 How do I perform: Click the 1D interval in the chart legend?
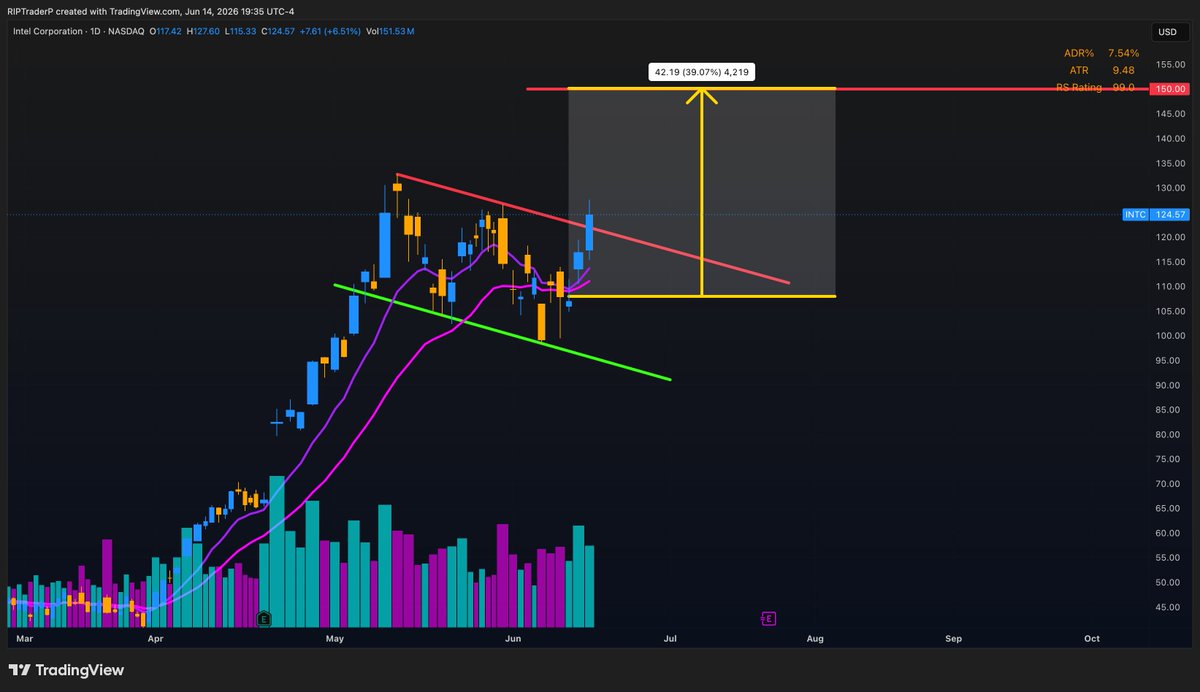96,32
